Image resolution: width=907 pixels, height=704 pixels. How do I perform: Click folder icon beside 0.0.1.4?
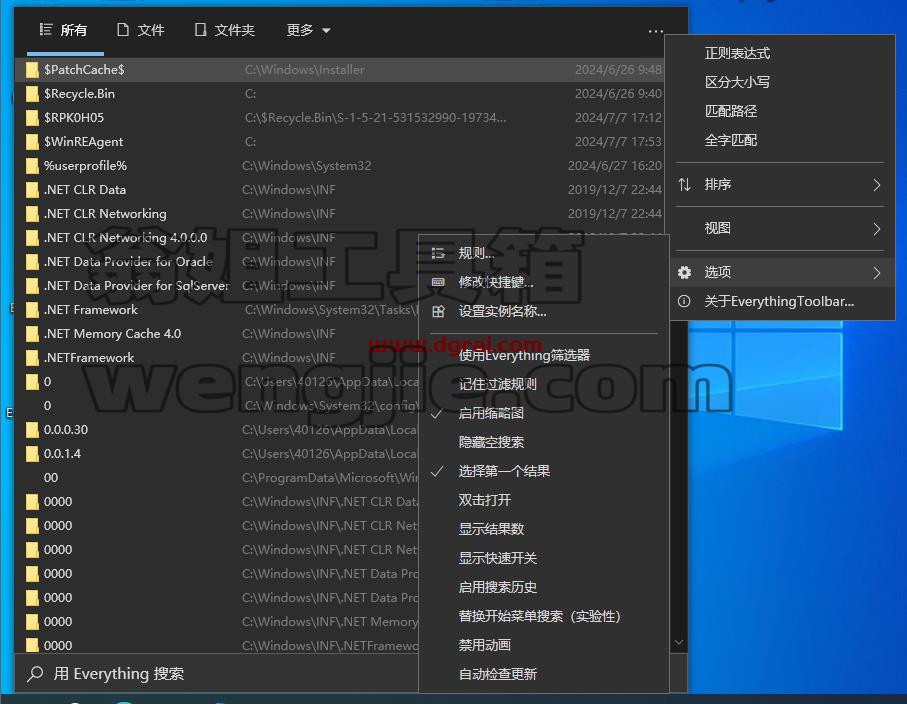pos(32,454)
